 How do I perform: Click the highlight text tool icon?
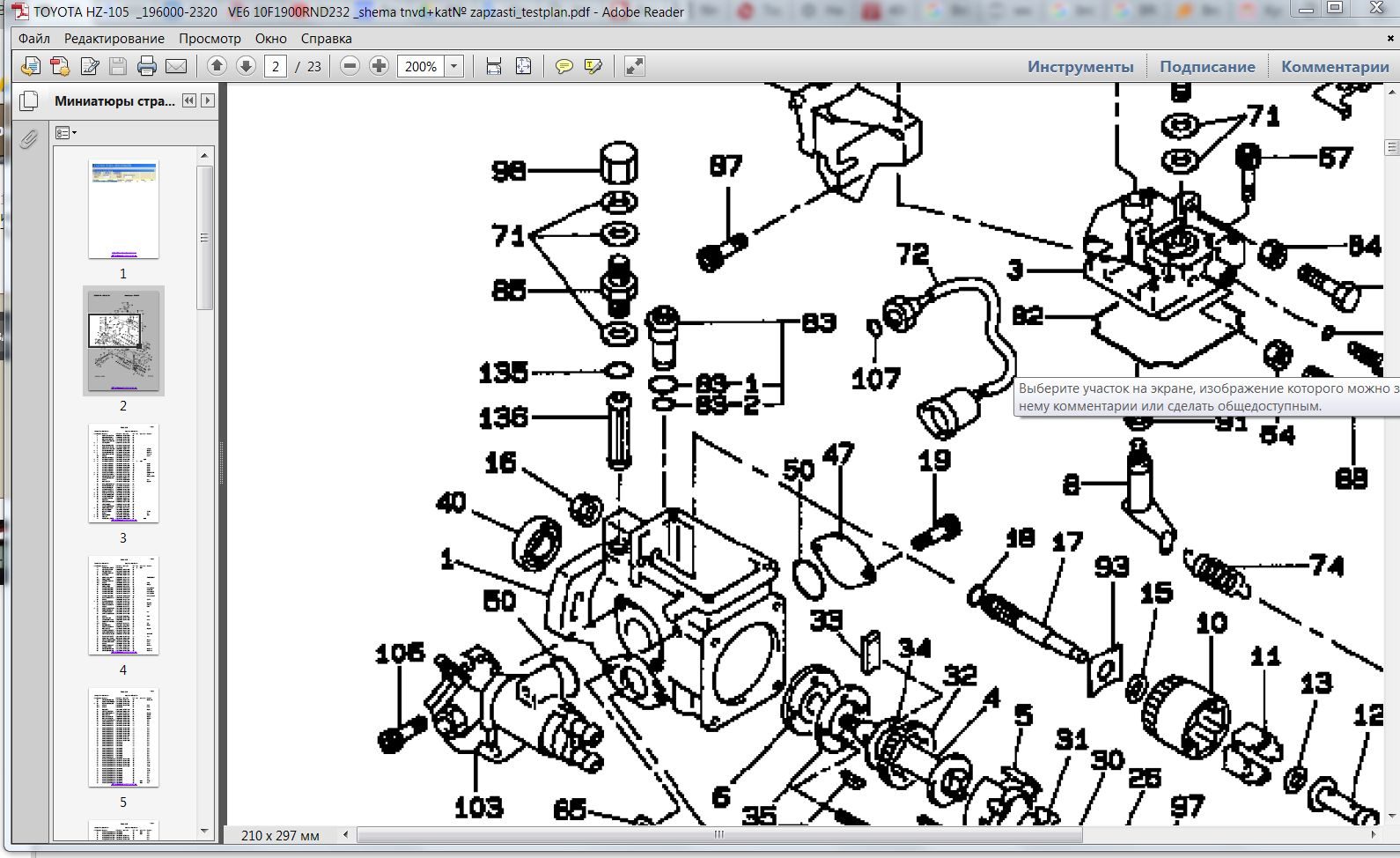(x=593, y=66)
